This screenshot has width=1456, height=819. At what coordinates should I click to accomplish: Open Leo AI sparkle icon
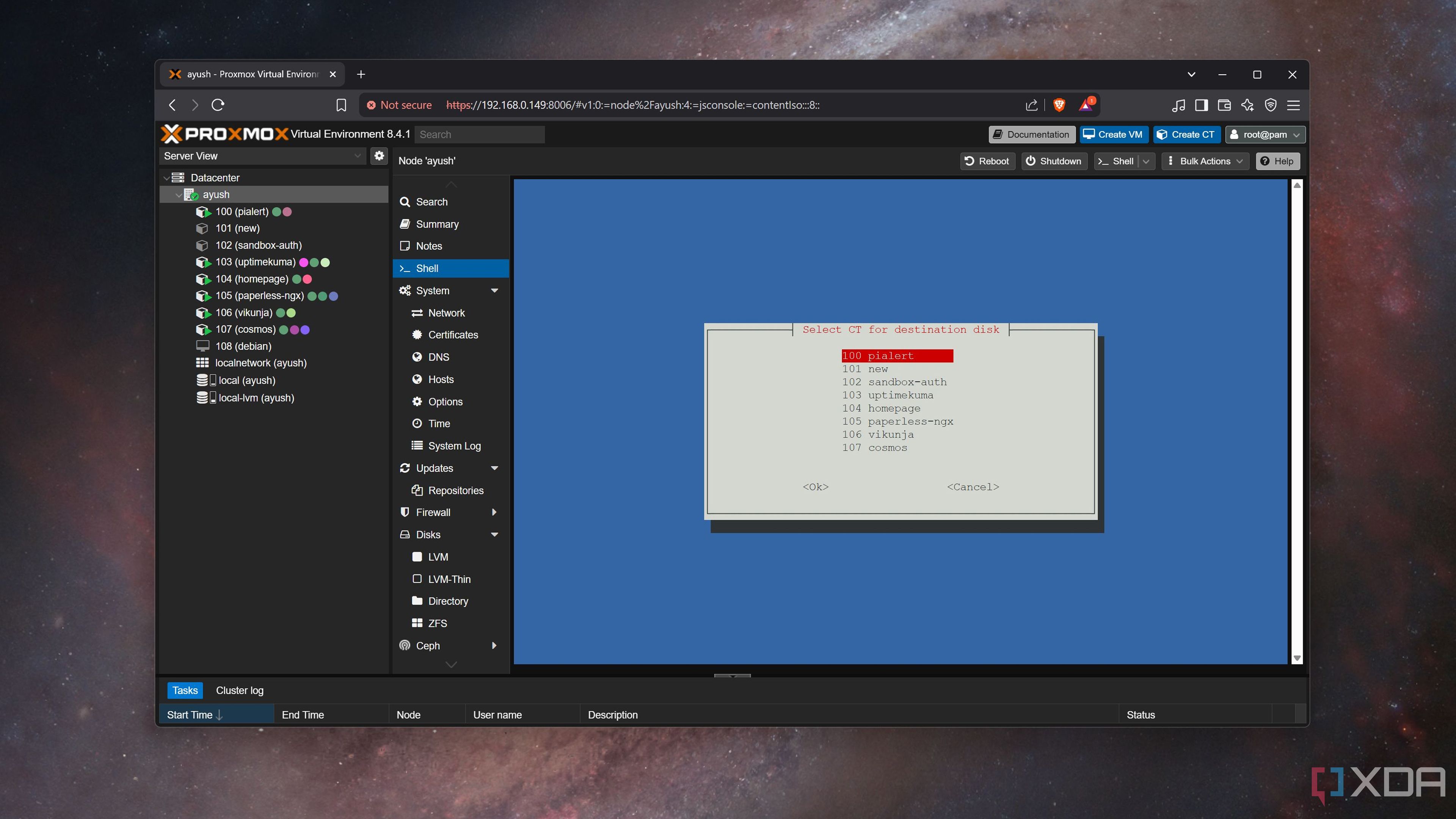click(1247, 105)
